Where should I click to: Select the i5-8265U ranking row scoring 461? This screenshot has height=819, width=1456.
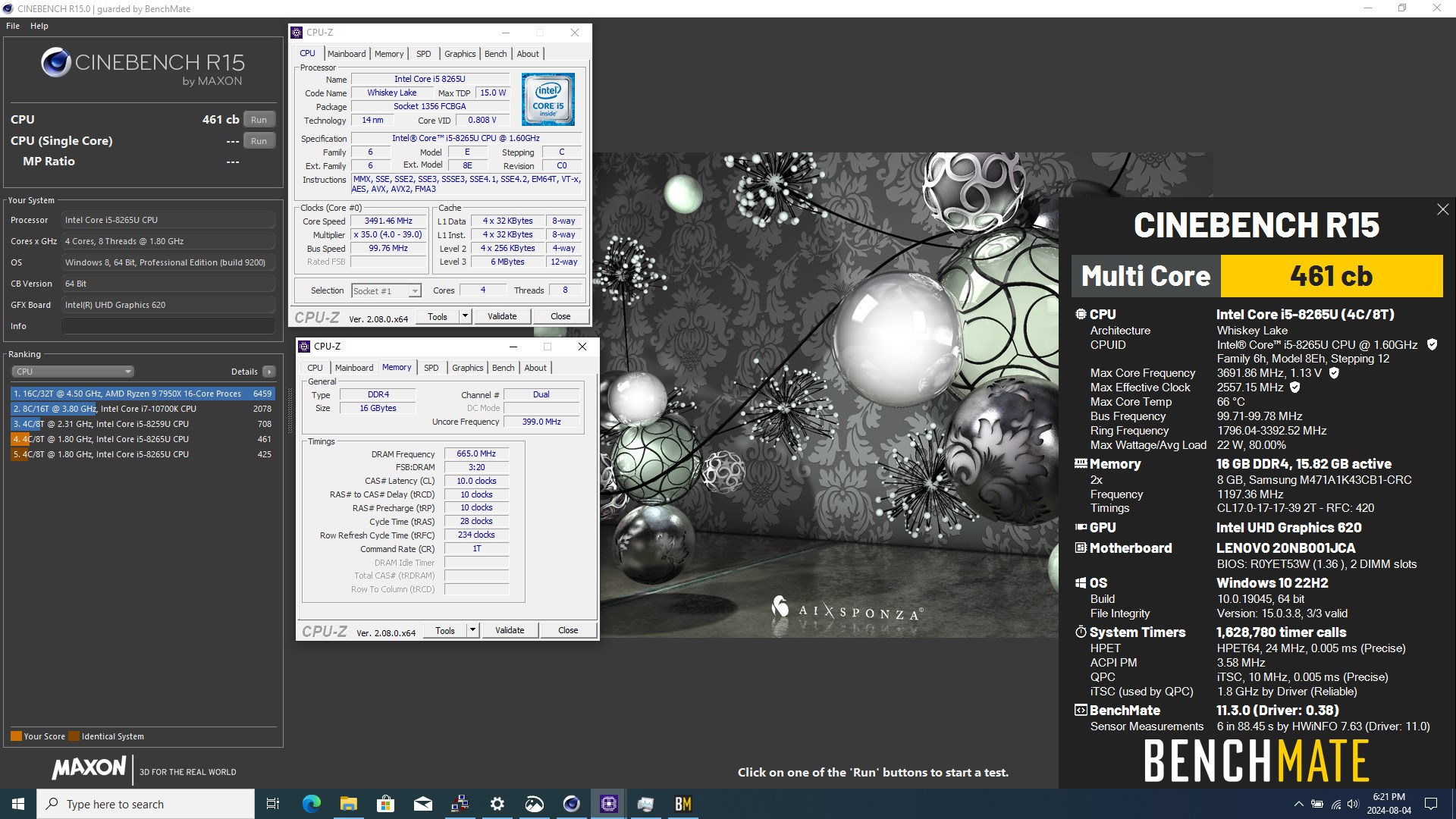[143, 439]
